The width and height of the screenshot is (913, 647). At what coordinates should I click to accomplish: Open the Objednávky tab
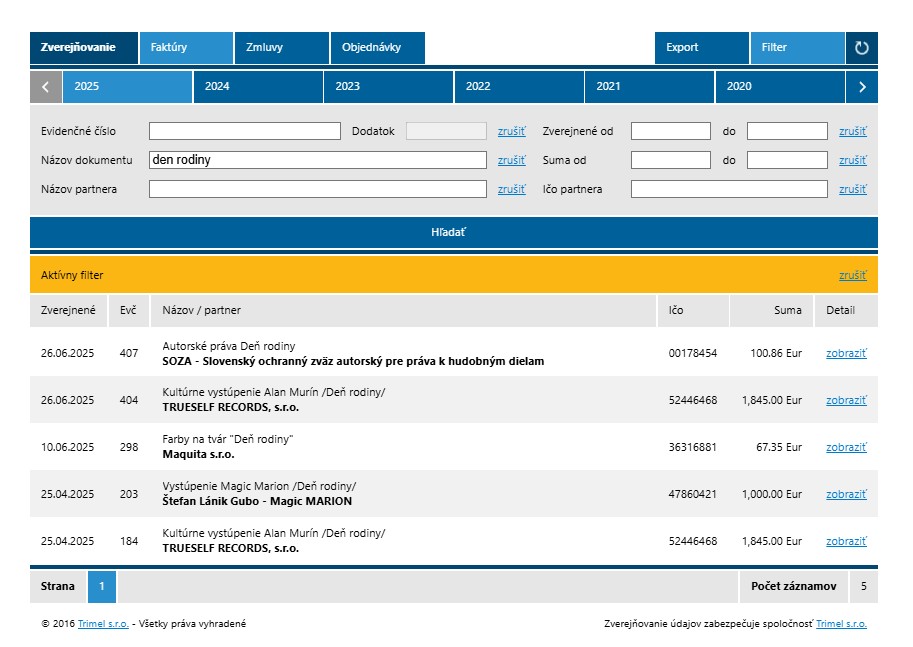377,47
